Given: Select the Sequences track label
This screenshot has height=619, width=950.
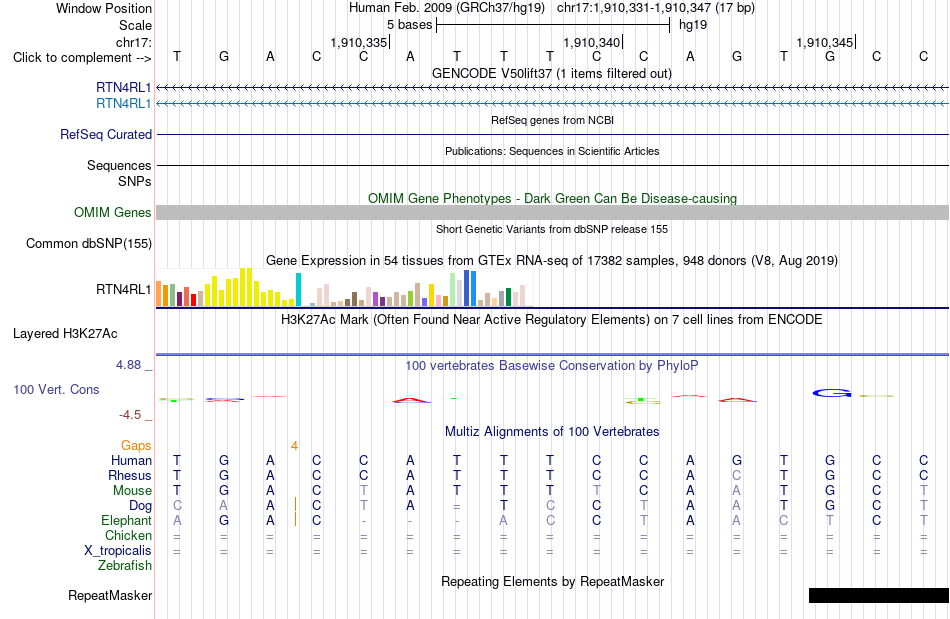Looking at the screenshot, I should coord(119,165).
